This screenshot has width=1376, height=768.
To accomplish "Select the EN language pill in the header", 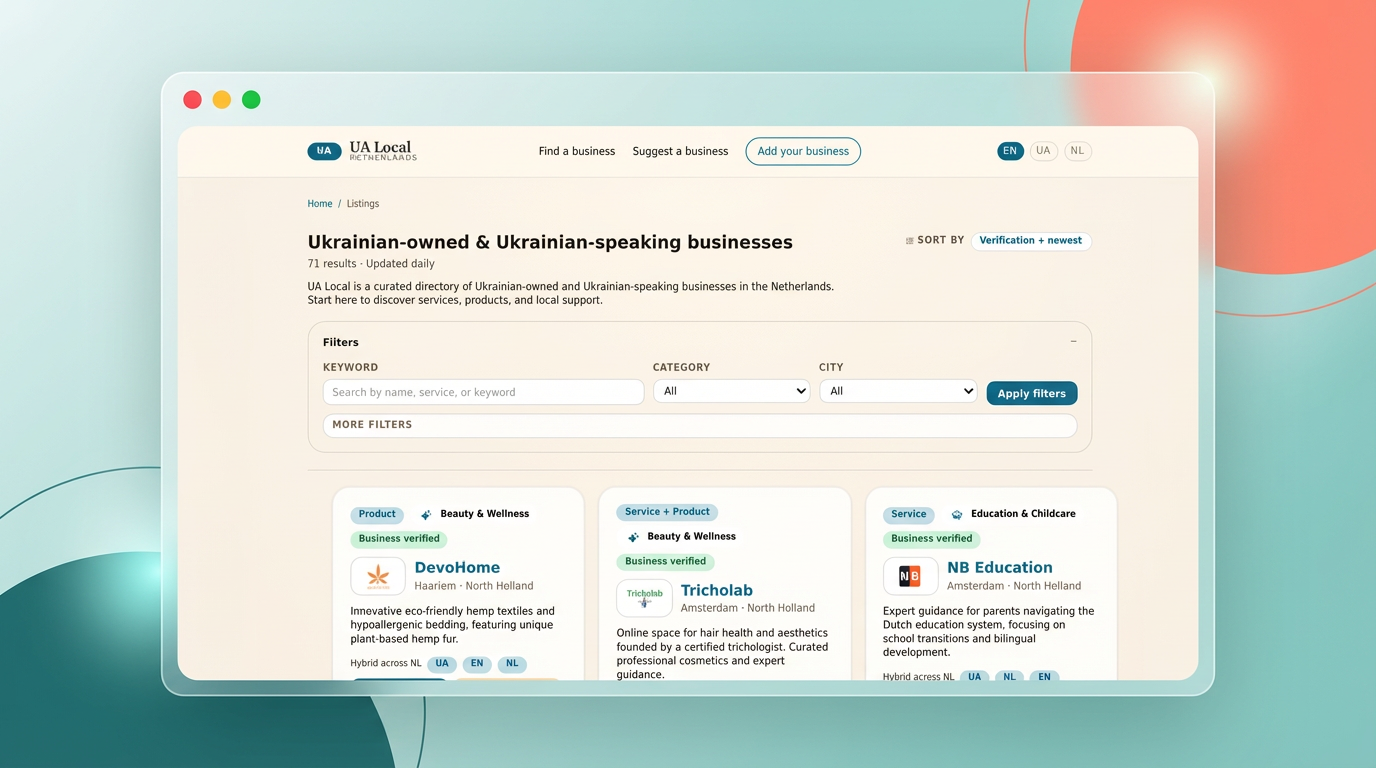I will click(x=1010, y=150).
